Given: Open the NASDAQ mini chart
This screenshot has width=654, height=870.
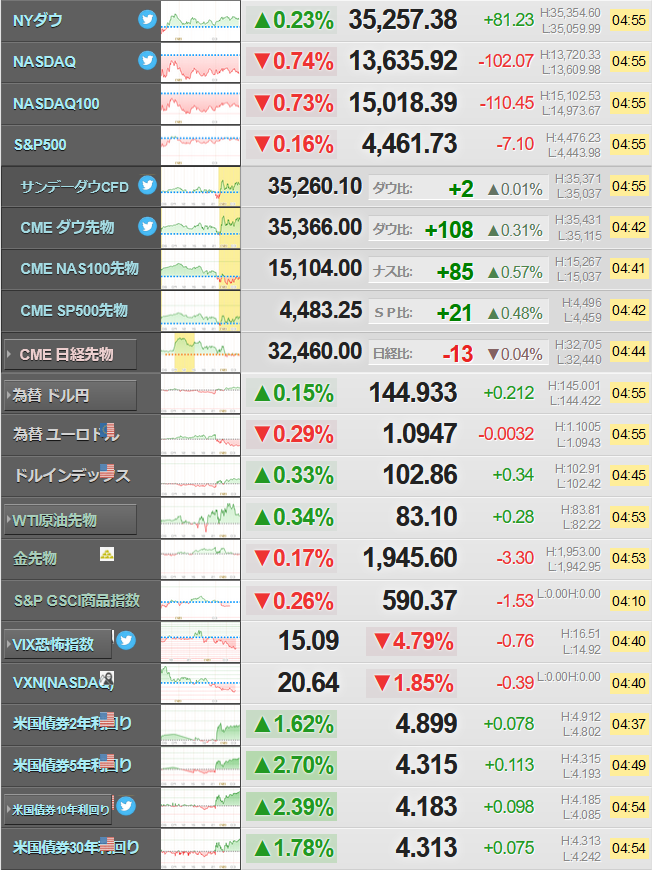Looking at the screenshot, I should pos(201,62).
